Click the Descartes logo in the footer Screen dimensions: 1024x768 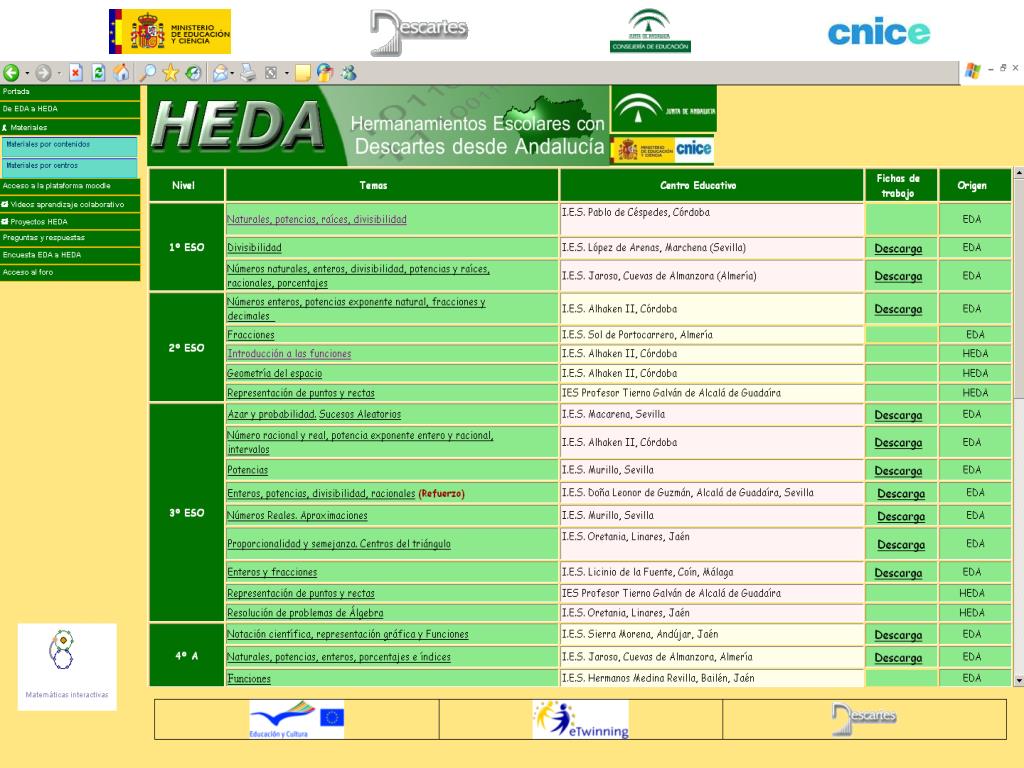point(864,719)
